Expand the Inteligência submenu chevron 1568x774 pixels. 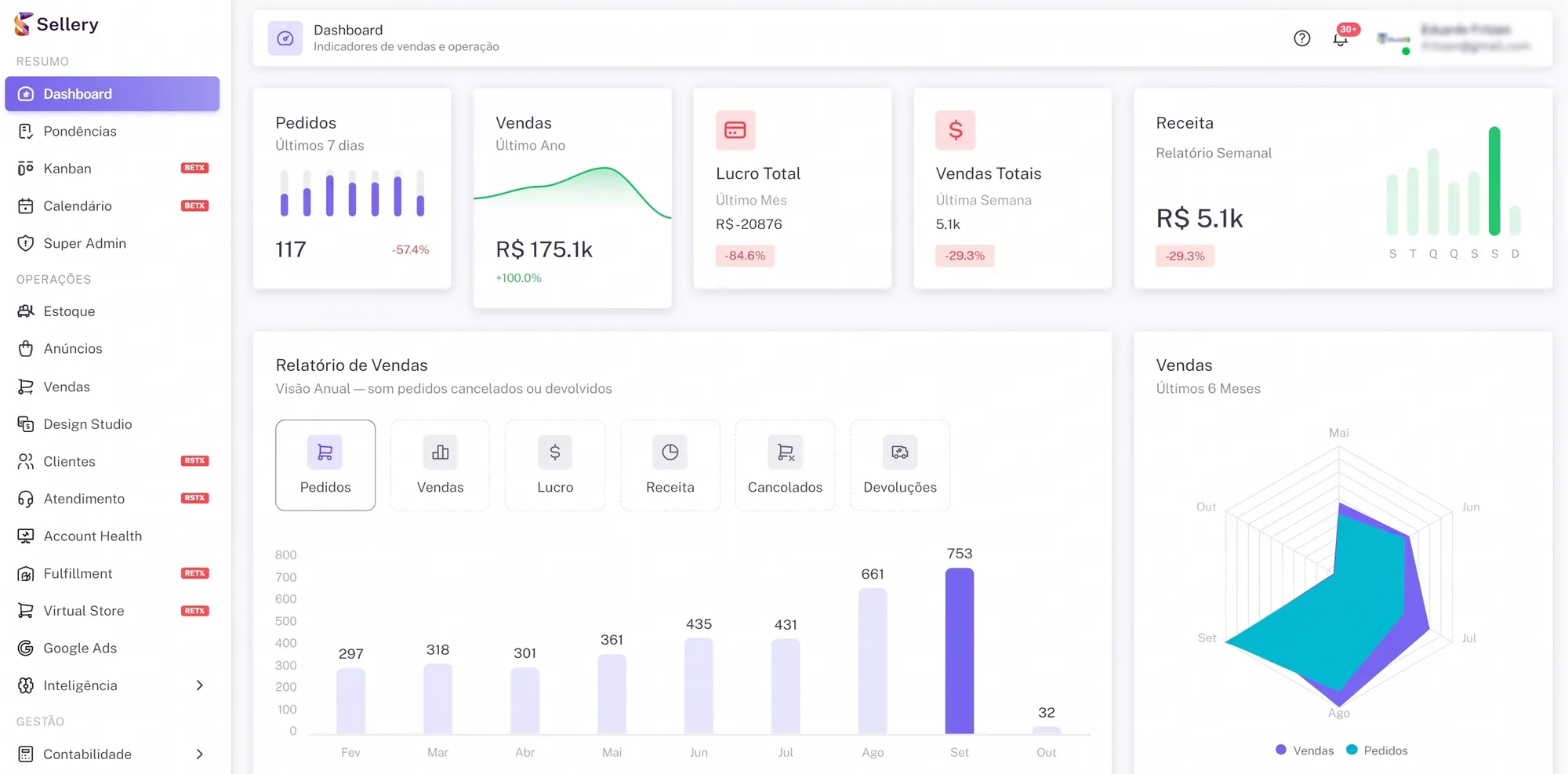click(200, 685)
